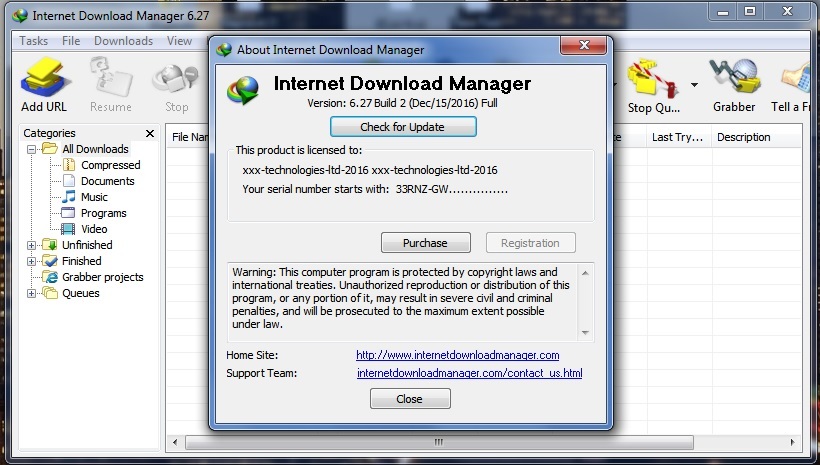Click the Resume toolbar icon
Image resolution: width=820 pixels, height=465 pixels.
(x=110, y=85)
